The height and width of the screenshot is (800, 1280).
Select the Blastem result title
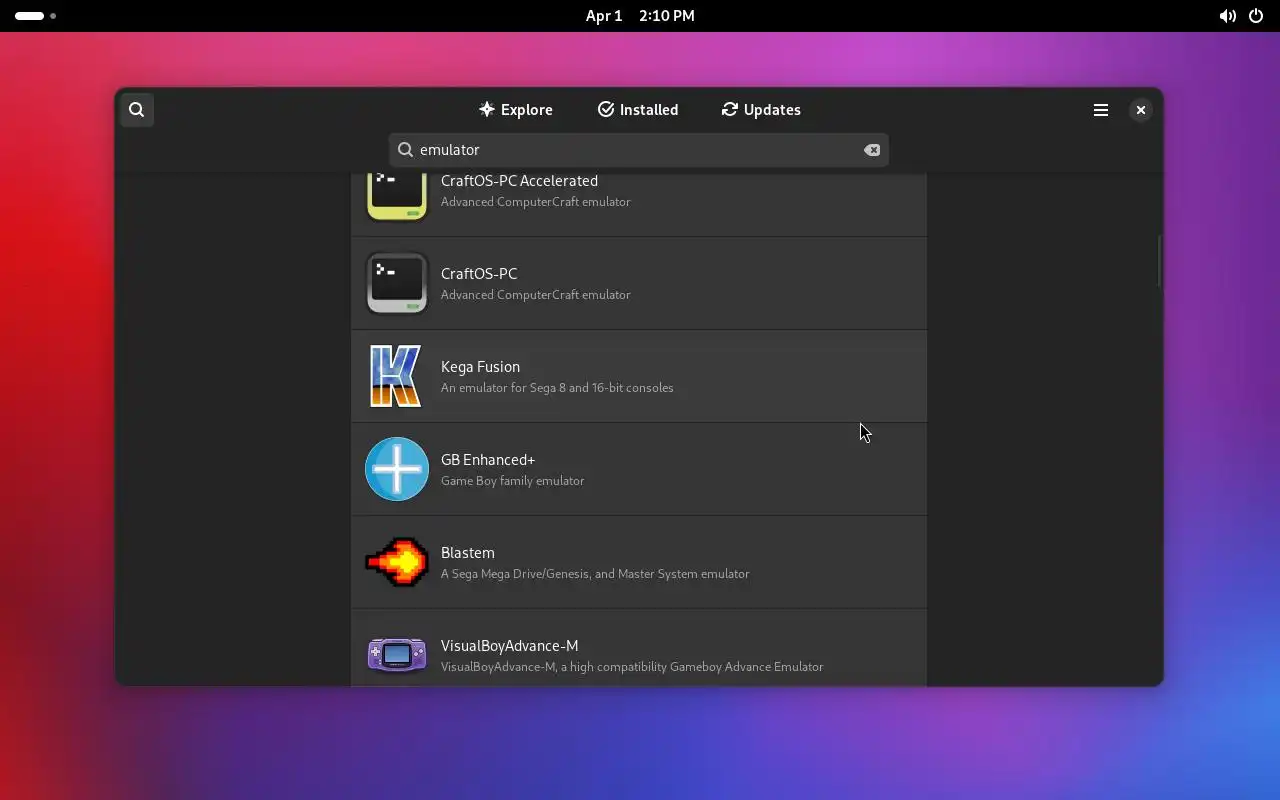coord(468,553)
